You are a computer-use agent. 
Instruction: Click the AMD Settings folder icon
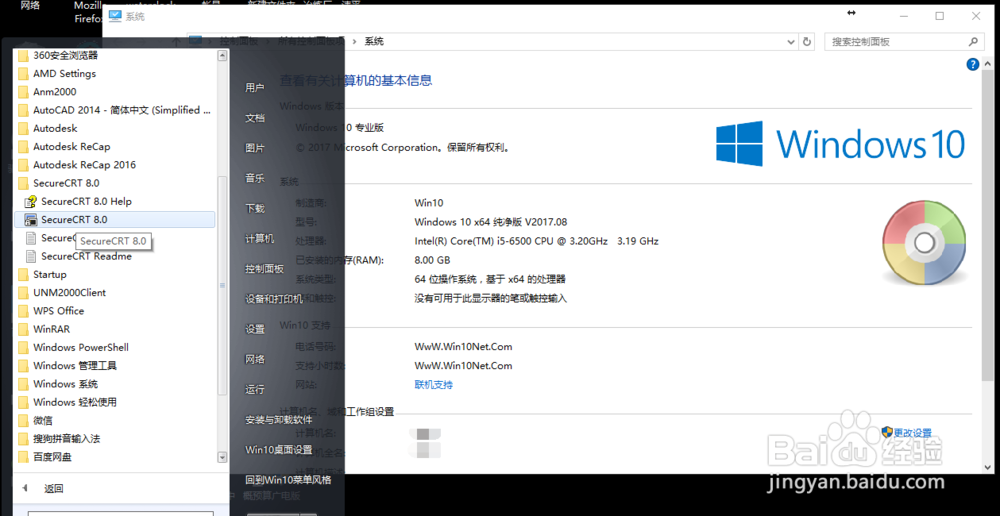pyautogui.click(x=23, y=73)
